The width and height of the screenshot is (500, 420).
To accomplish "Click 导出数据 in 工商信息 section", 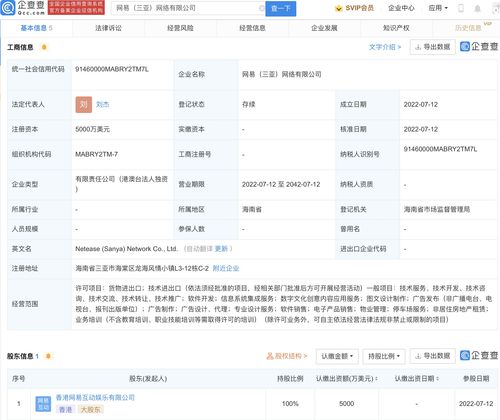I will [x=433, y=47].
